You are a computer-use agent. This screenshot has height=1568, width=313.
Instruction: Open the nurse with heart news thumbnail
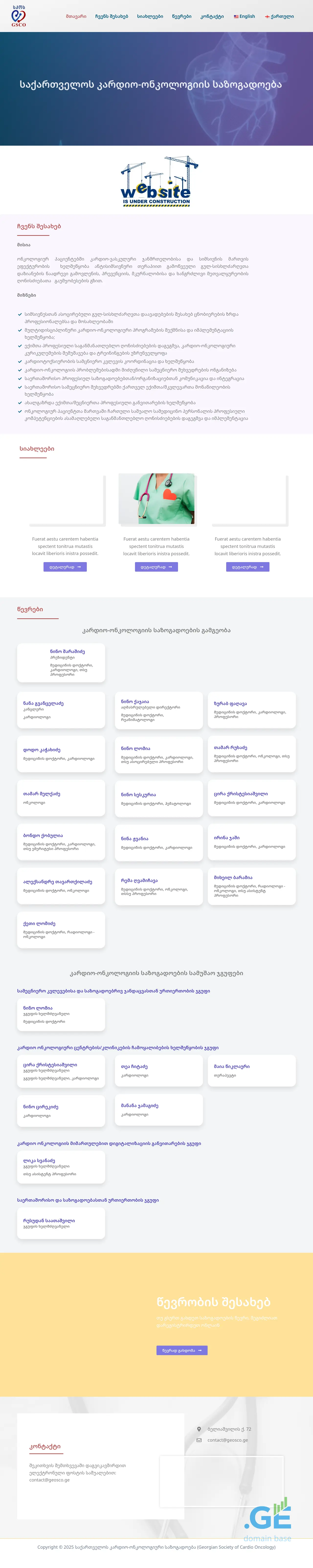click(x=156, y=499)
